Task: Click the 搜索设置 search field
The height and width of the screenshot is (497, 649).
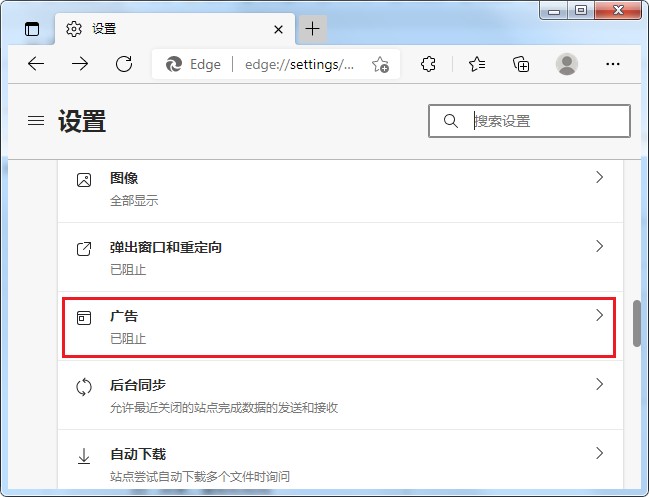Action: 540,121
